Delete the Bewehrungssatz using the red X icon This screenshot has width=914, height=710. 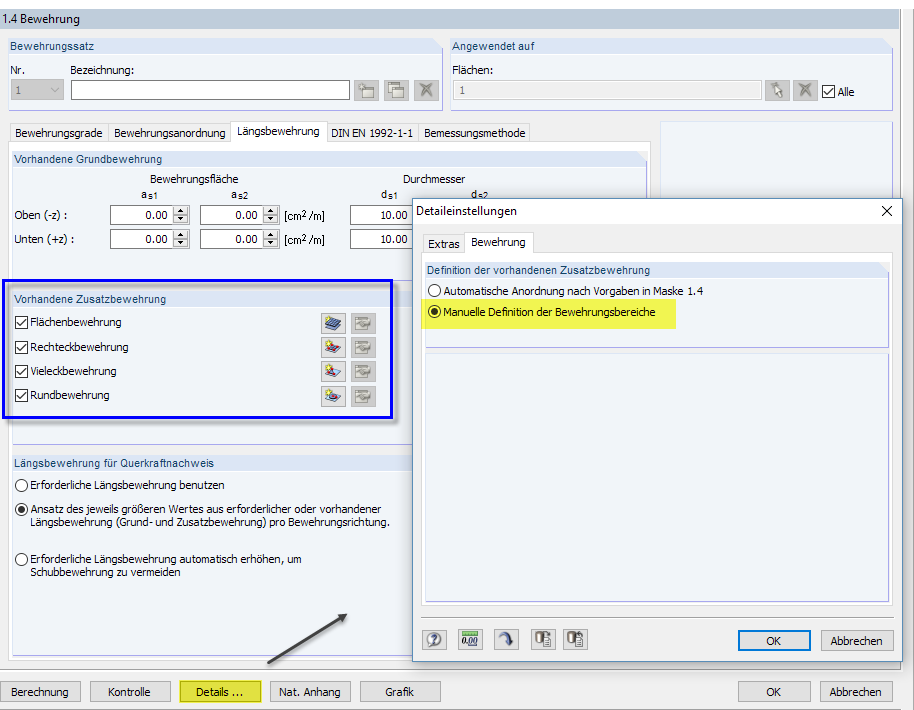[424, 89]
